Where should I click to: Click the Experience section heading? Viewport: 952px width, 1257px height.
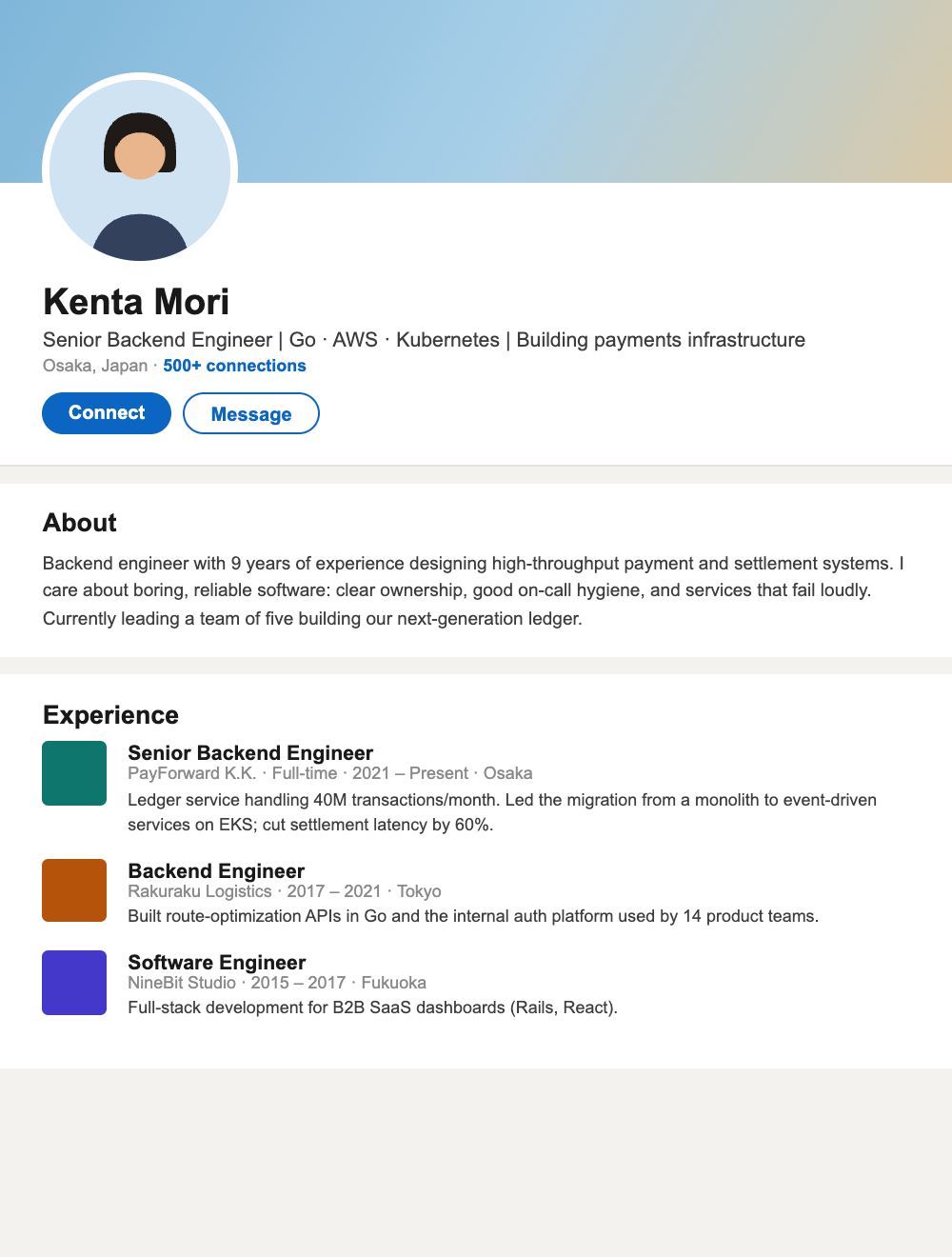[110, 715]
